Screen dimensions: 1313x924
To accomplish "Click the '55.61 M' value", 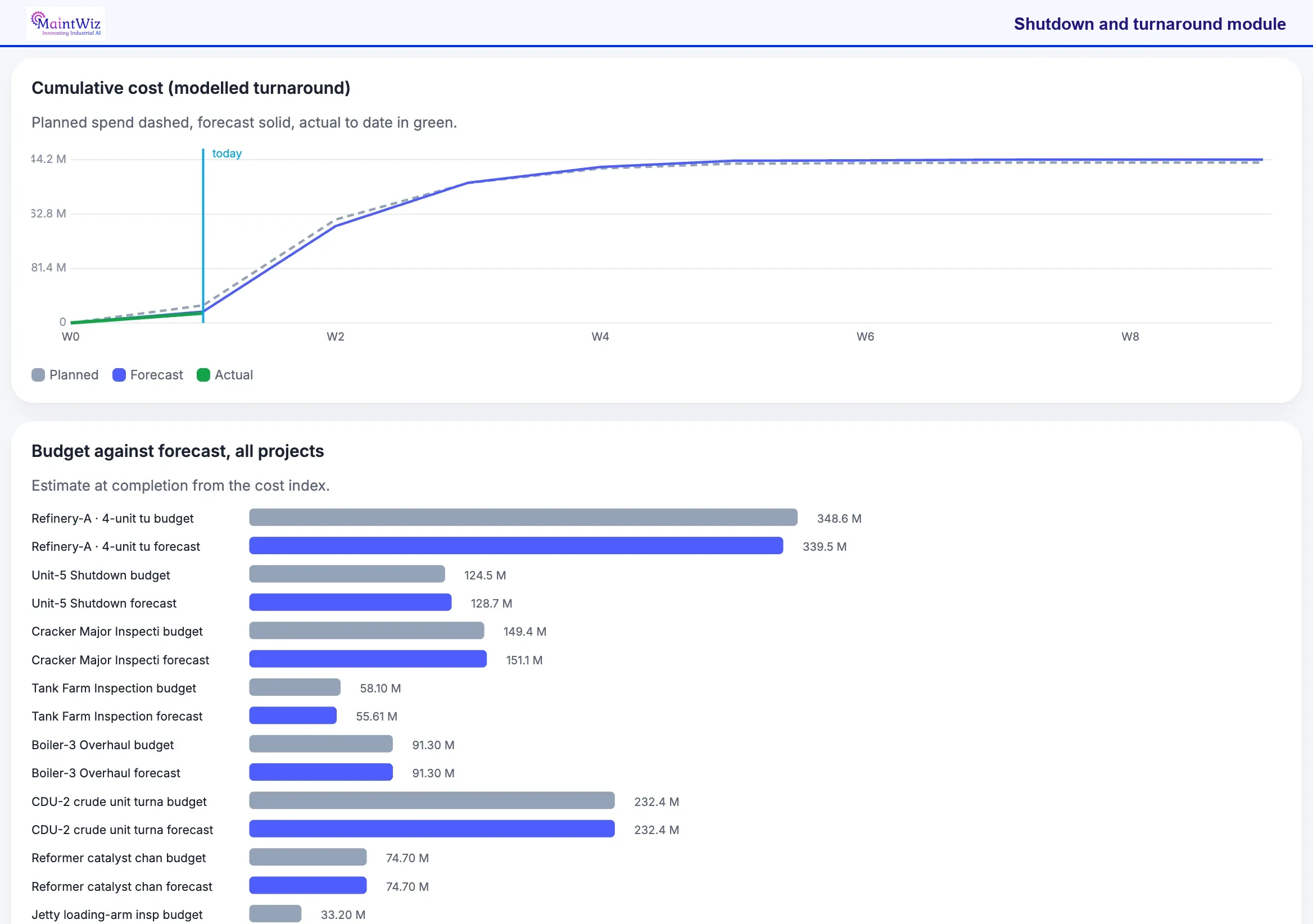I will click(x=376, y=717).
